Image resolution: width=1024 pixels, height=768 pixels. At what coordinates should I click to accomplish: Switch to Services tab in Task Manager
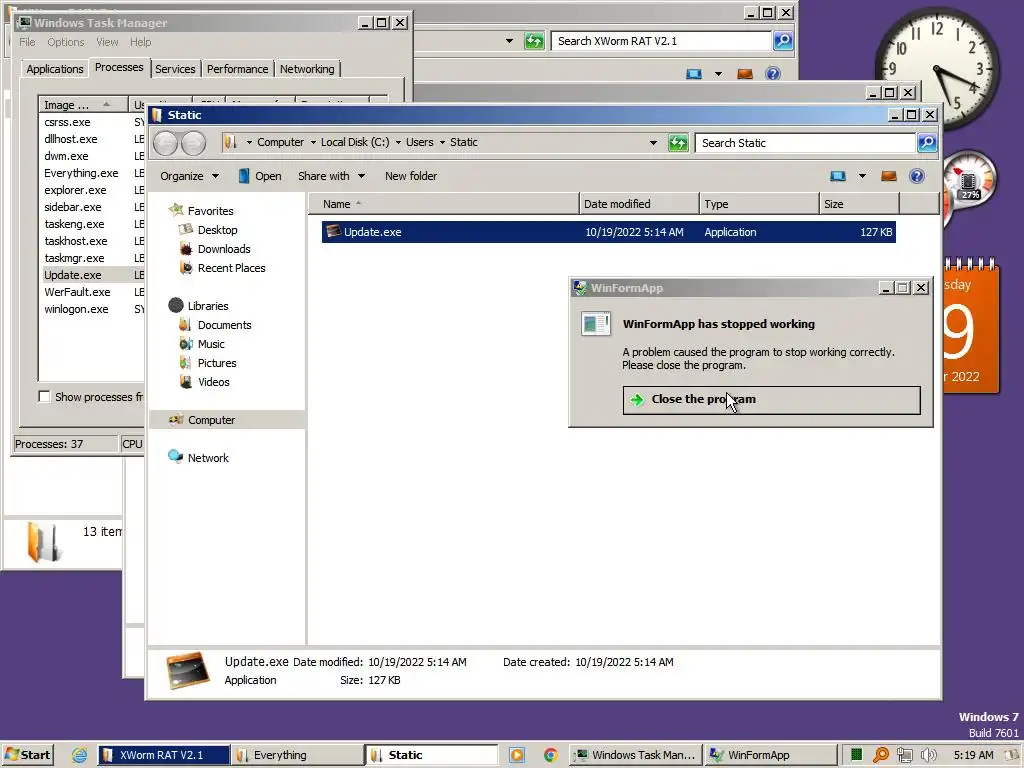coord(175,69)
